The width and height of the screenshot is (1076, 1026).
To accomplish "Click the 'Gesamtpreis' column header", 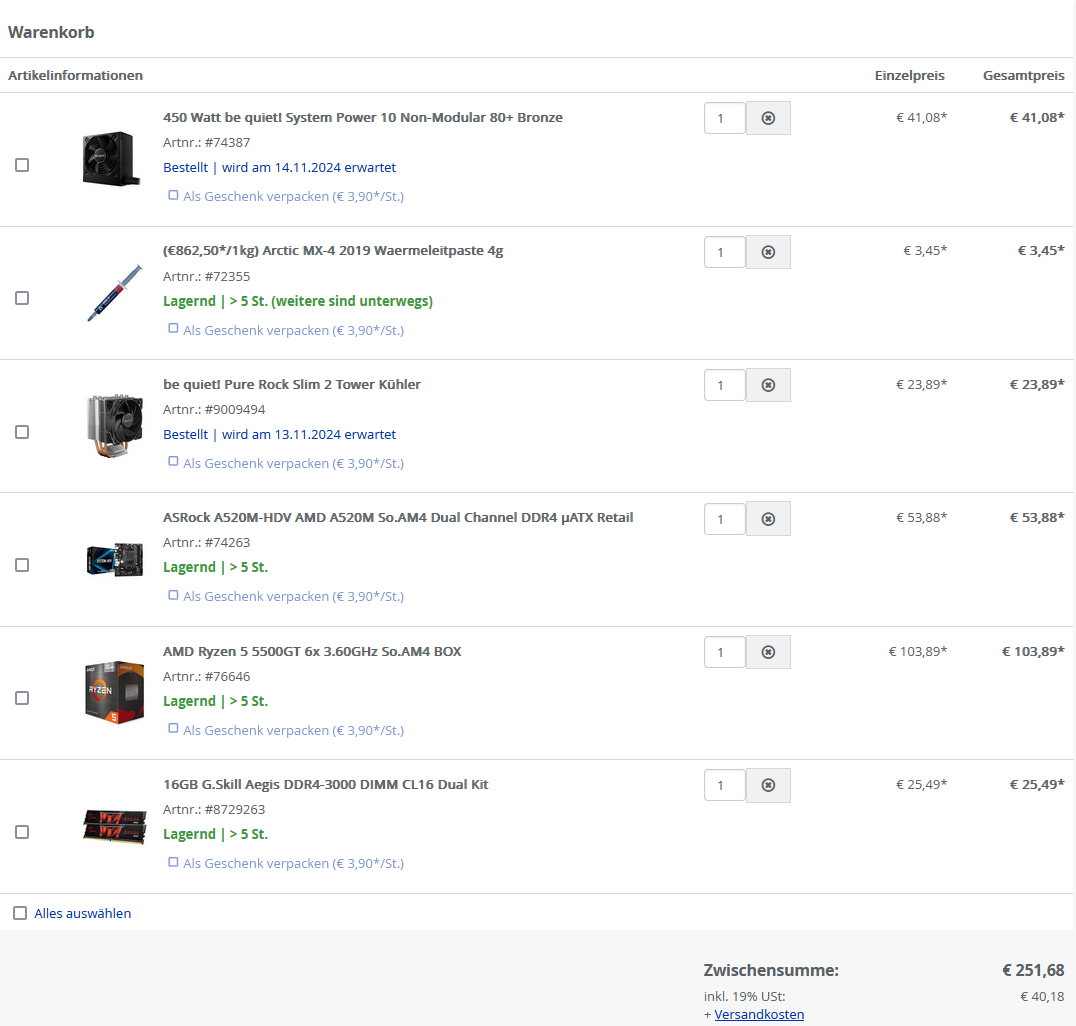I will [1023, 75].
